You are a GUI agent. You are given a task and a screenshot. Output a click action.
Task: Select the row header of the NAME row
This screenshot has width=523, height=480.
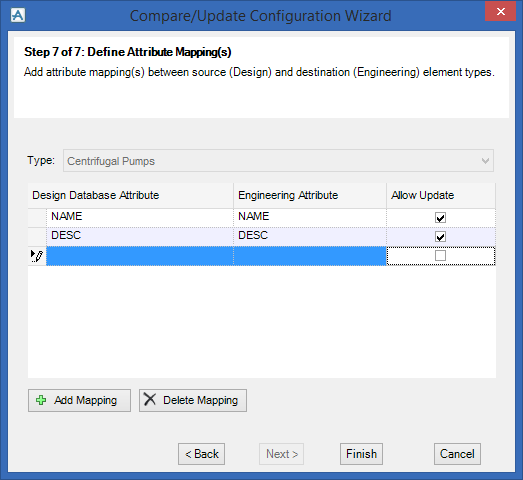(x=37, y=218)
